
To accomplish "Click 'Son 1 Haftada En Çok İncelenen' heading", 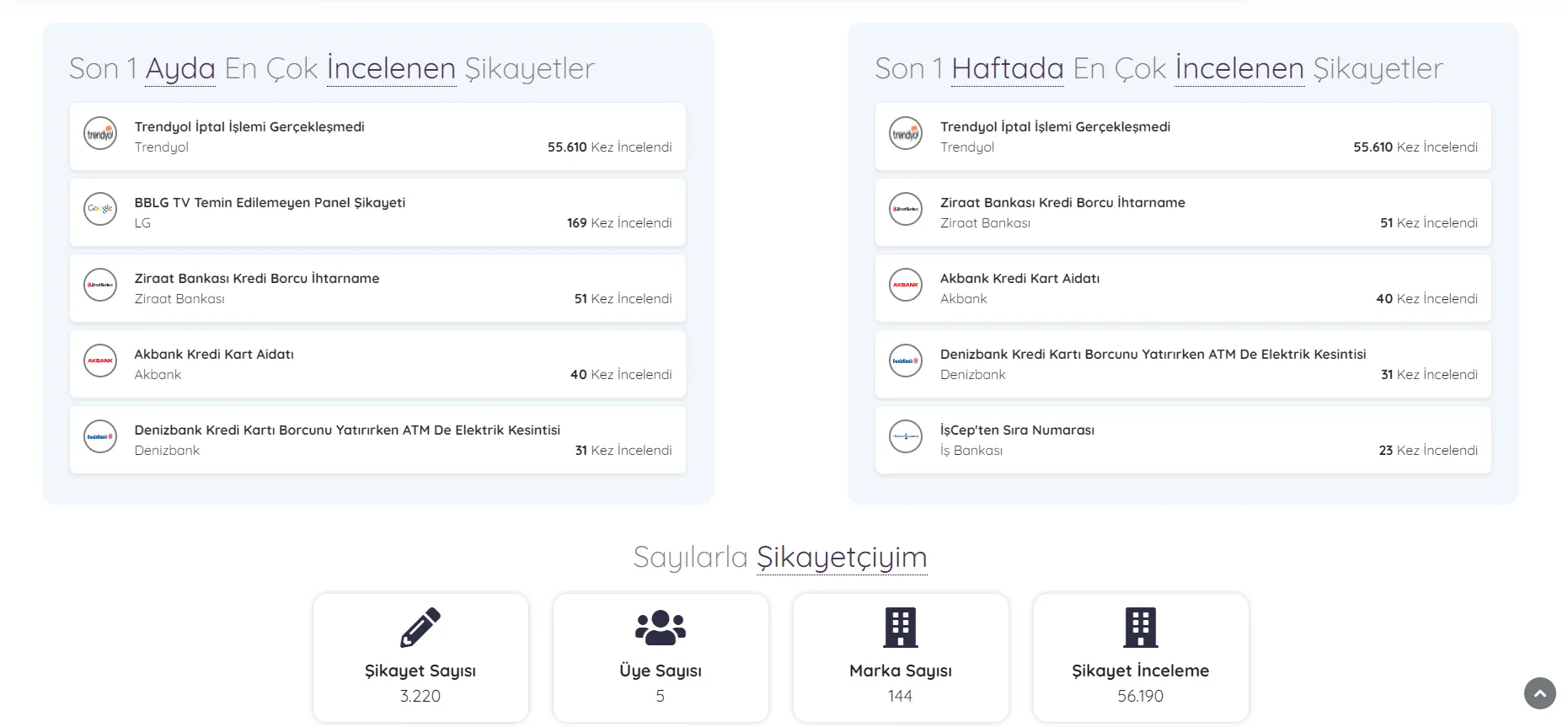I will click(1159, 68).
